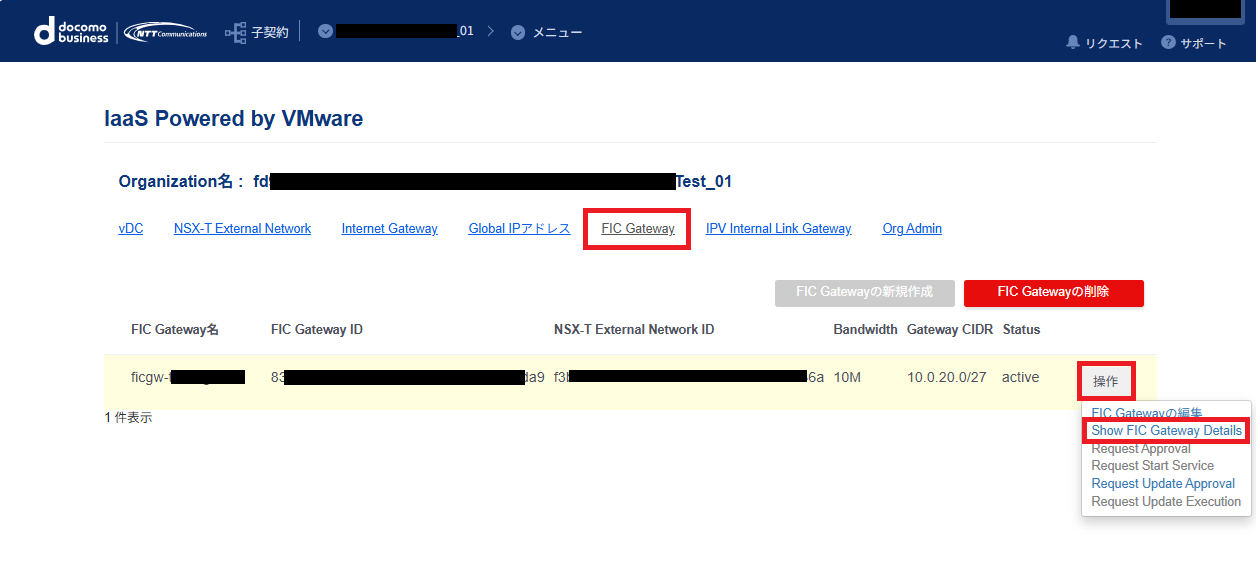This screenshot has width=1256, height=587.
Task: Click the IaaS Powered by VMware heading
Action: pos(234,119)
